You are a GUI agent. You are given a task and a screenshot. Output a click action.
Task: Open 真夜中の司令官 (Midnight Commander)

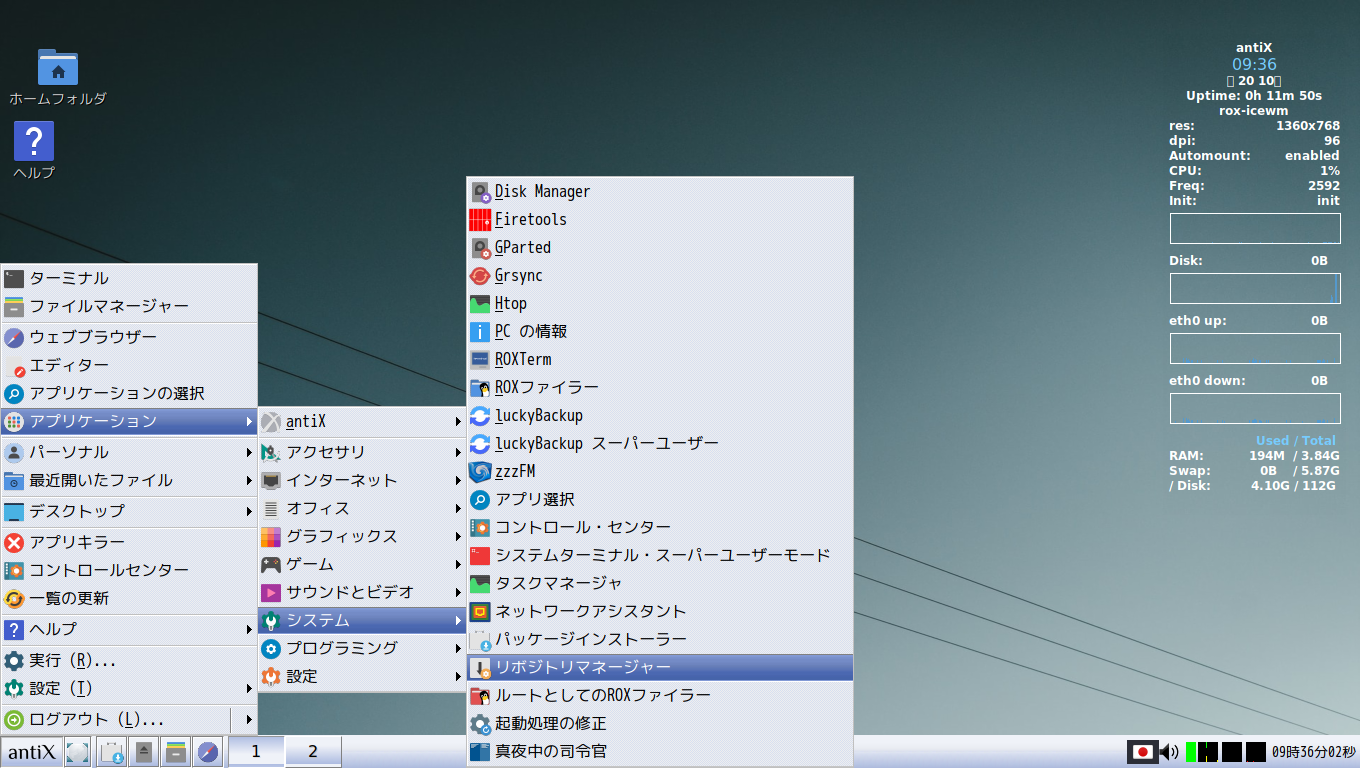point(660,751)
